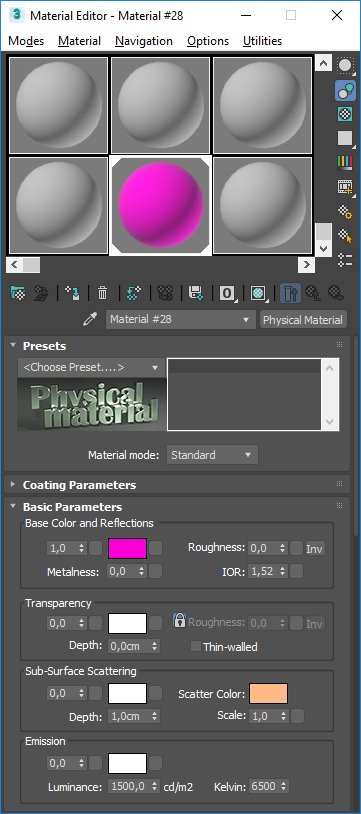The image size is (361, 814).
Task: Open the Material #28 name dropdown
Action: (181, 320)
